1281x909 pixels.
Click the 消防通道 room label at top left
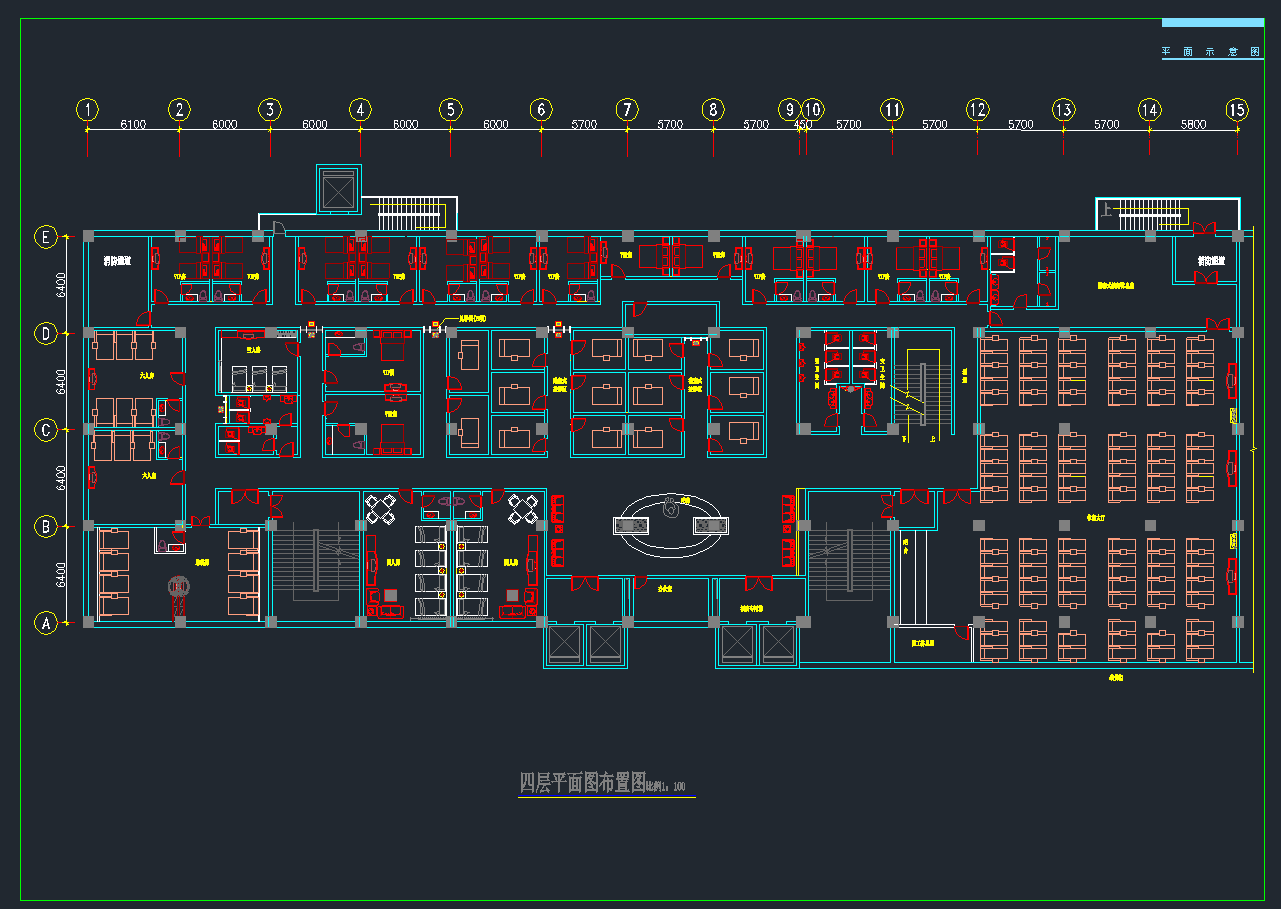pyautogui.click(x=117, y=261)
